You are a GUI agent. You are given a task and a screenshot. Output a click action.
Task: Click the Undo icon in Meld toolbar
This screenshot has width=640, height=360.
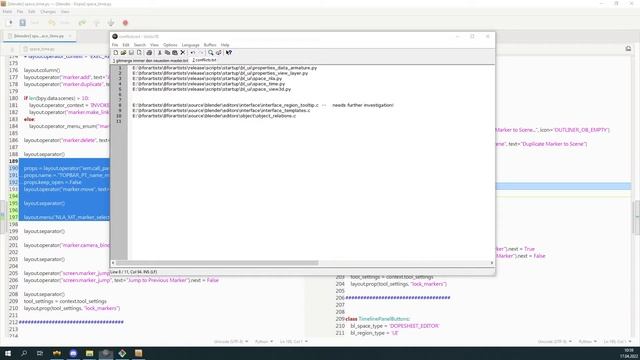52,23
